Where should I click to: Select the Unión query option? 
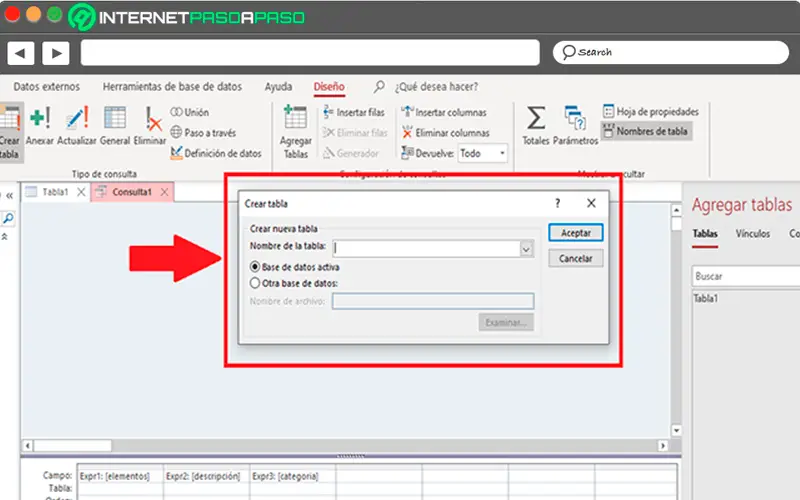(x=190, y=112)
